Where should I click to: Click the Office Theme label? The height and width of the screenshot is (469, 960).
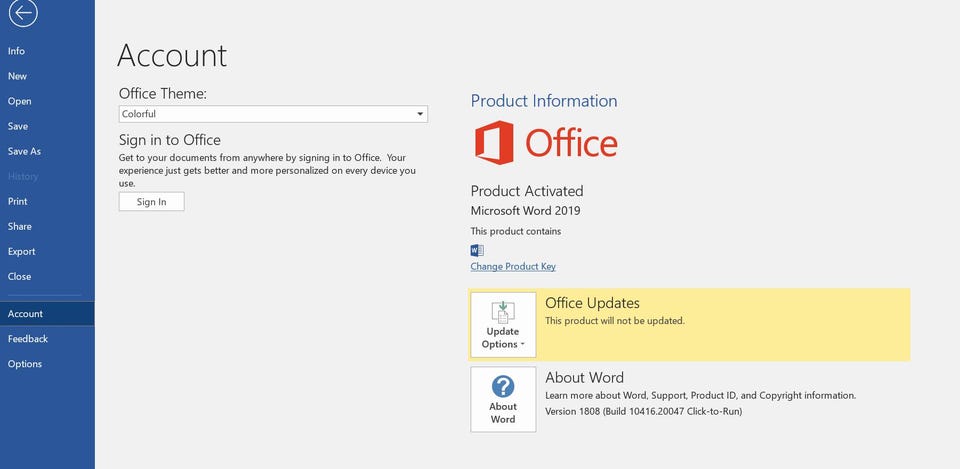tap(163, 94)
